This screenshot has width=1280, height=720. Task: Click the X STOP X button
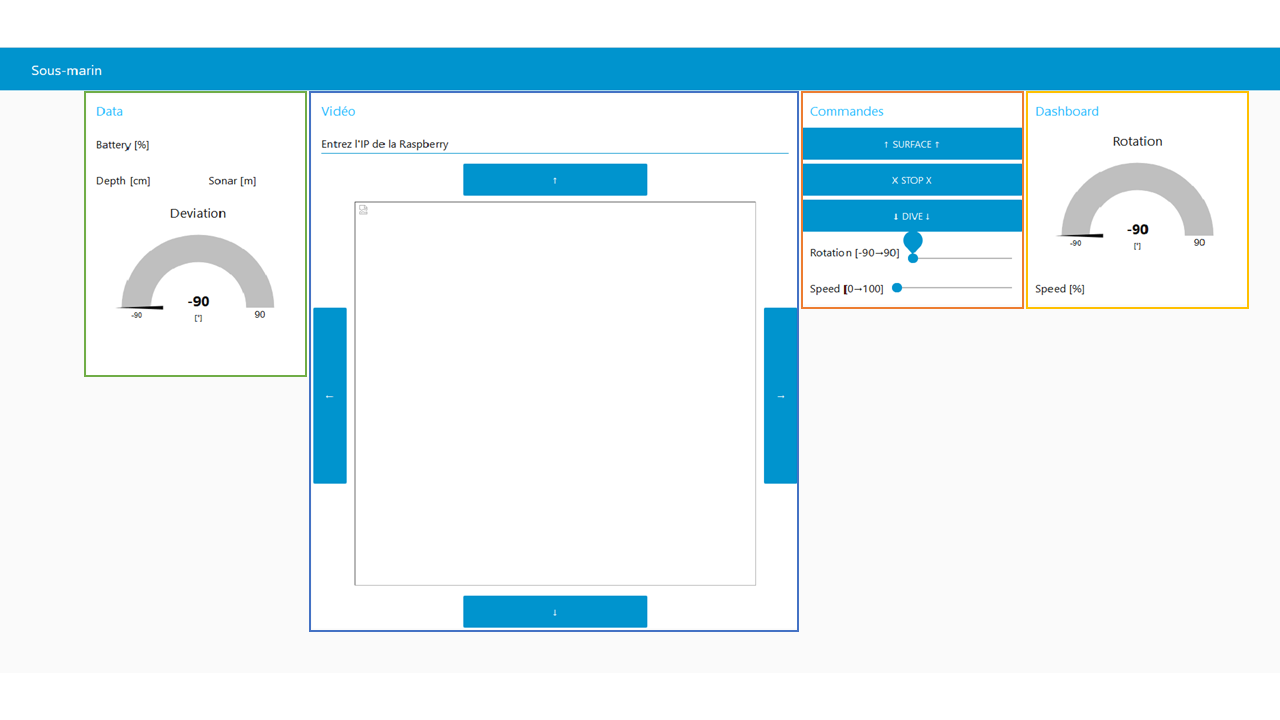point(912,180)
